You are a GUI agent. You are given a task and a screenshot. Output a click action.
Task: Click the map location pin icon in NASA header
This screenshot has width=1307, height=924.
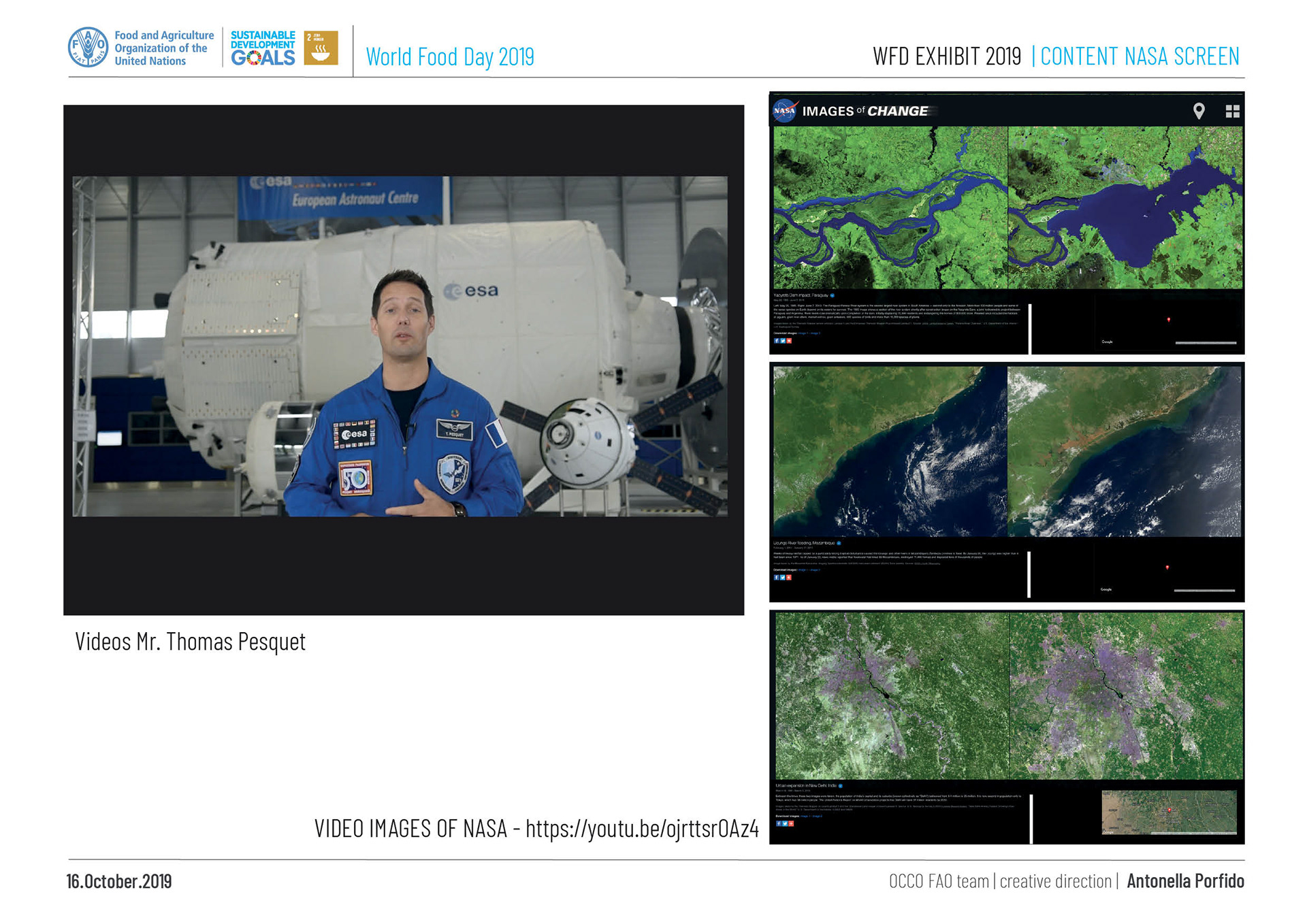tap(1199, 111)
